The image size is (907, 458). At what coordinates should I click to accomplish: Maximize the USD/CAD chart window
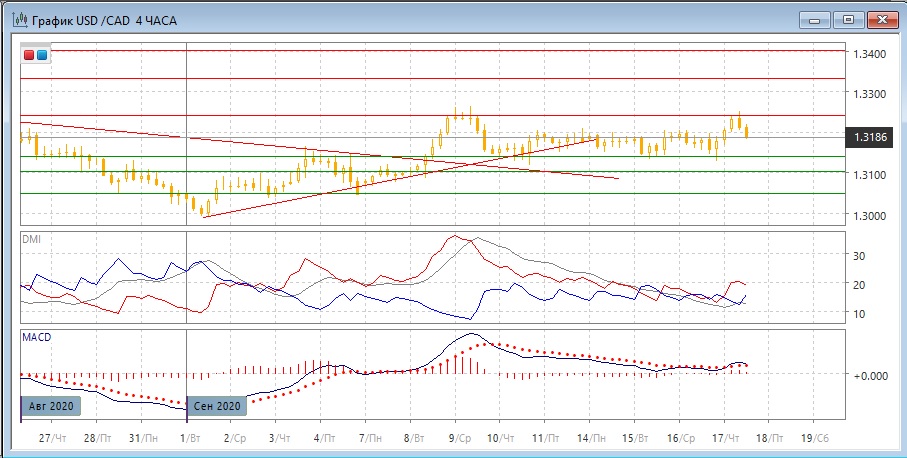[849, 19]
